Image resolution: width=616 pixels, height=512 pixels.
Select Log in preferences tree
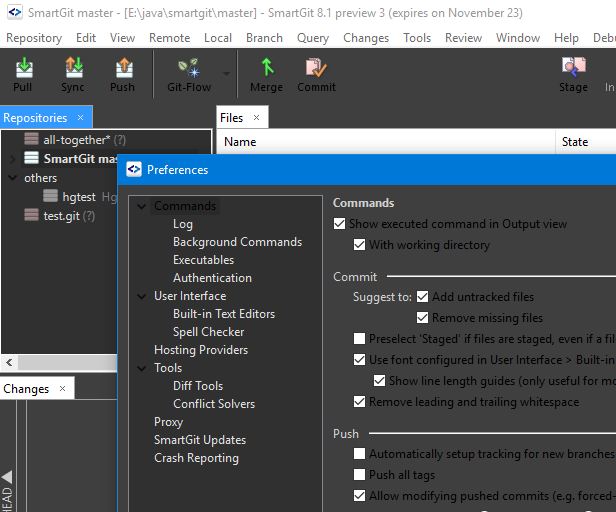pyautogui.click(x=183, y=224)
